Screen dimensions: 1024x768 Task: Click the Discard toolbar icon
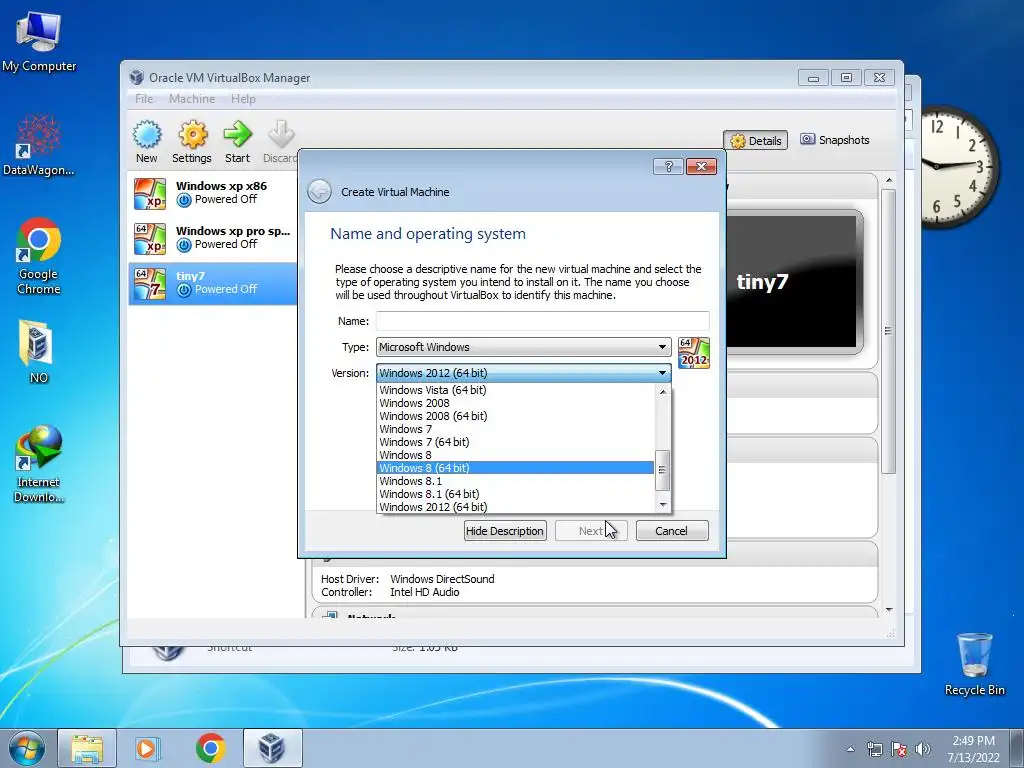[280, 141]
